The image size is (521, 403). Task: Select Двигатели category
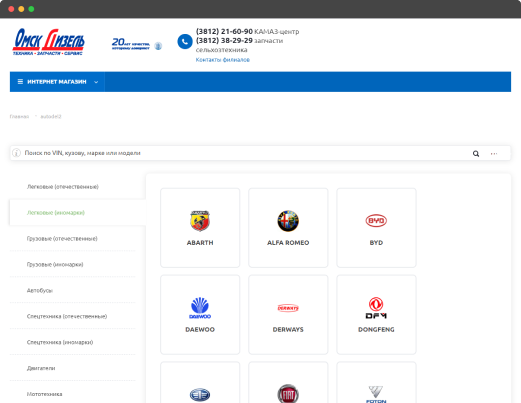(x=41, y=368)
